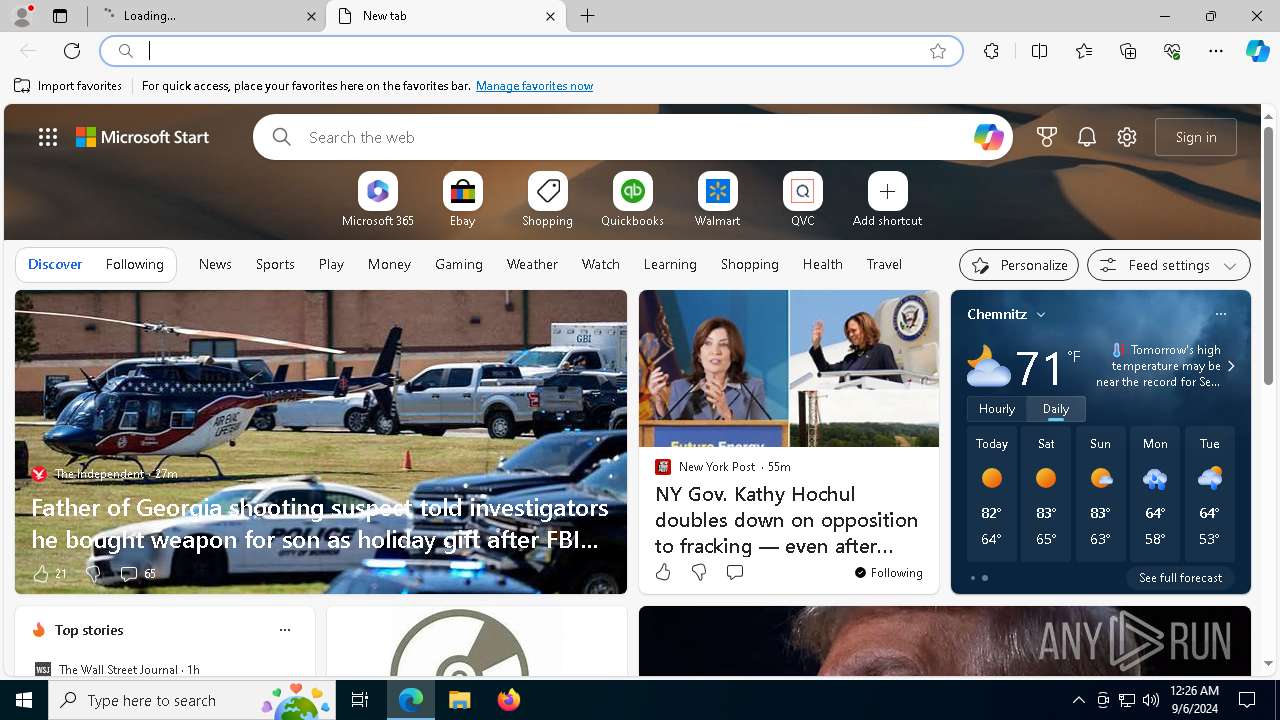The width and height of the screenshot is (1280, 720).
Task: Open File Explorer from the taskbar
Action: [459, 700]
